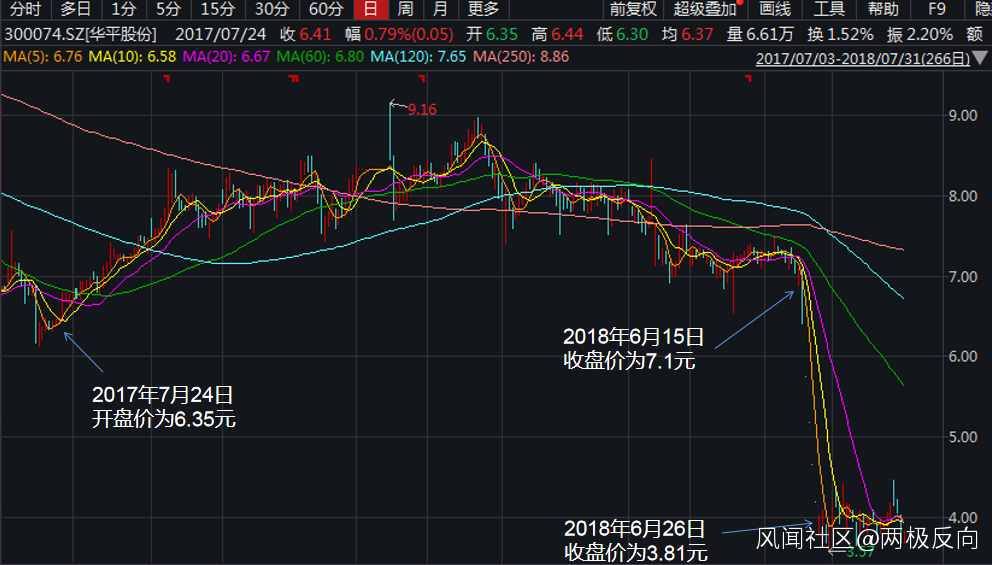Click the F9 button

[x=936, y=10]
